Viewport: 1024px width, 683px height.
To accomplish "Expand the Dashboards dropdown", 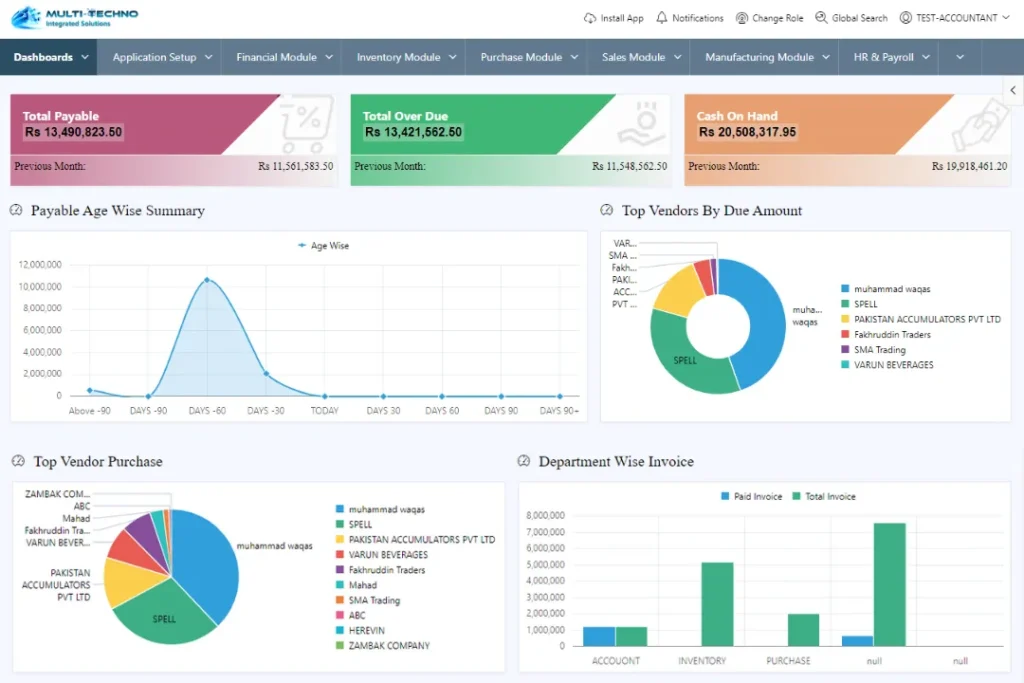I will (52, 57).
